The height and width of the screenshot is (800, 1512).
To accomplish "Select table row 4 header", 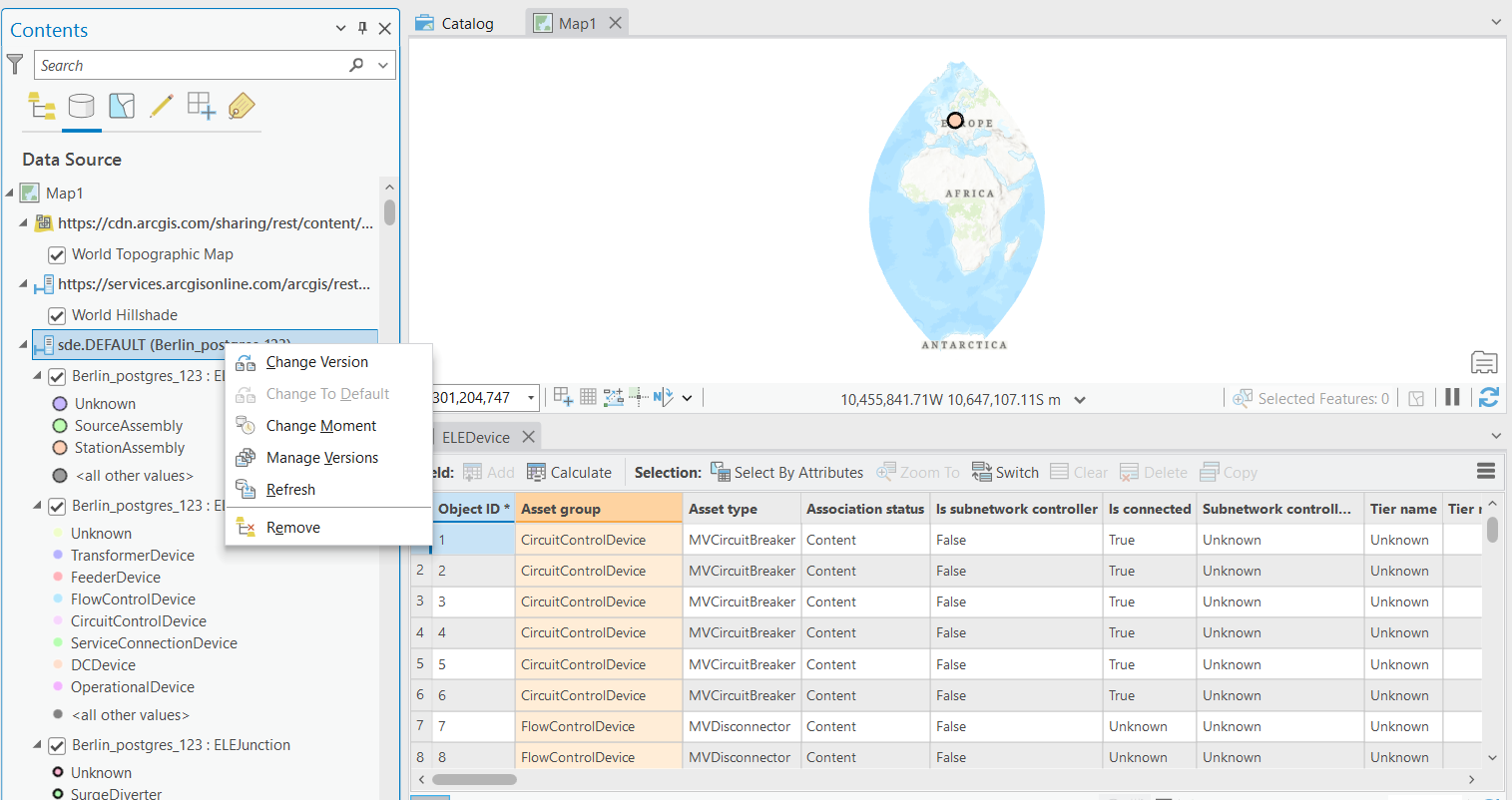I will pyautogui.click(x=420, y=632).
